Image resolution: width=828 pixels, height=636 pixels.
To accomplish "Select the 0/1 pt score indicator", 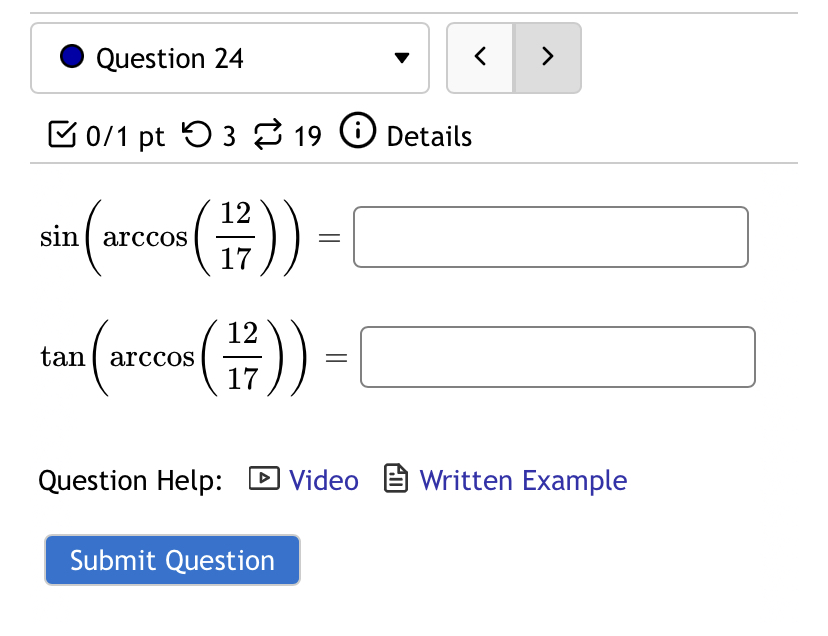I will (x=126, y=135).
